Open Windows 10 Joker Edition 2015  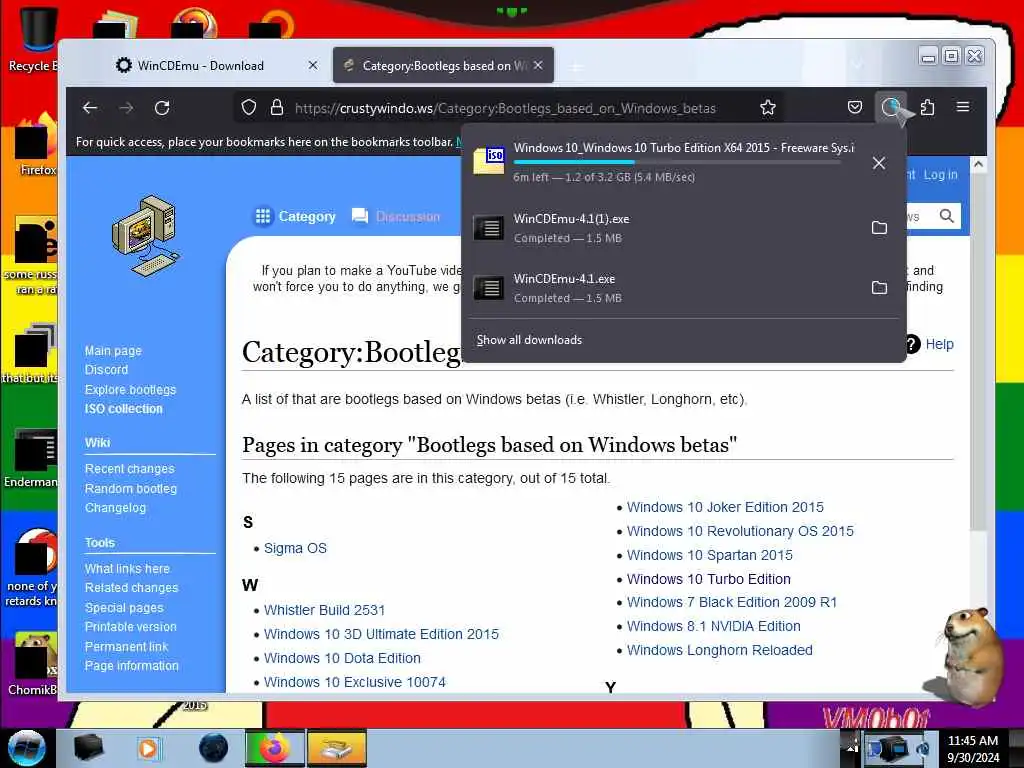(725, 507)
